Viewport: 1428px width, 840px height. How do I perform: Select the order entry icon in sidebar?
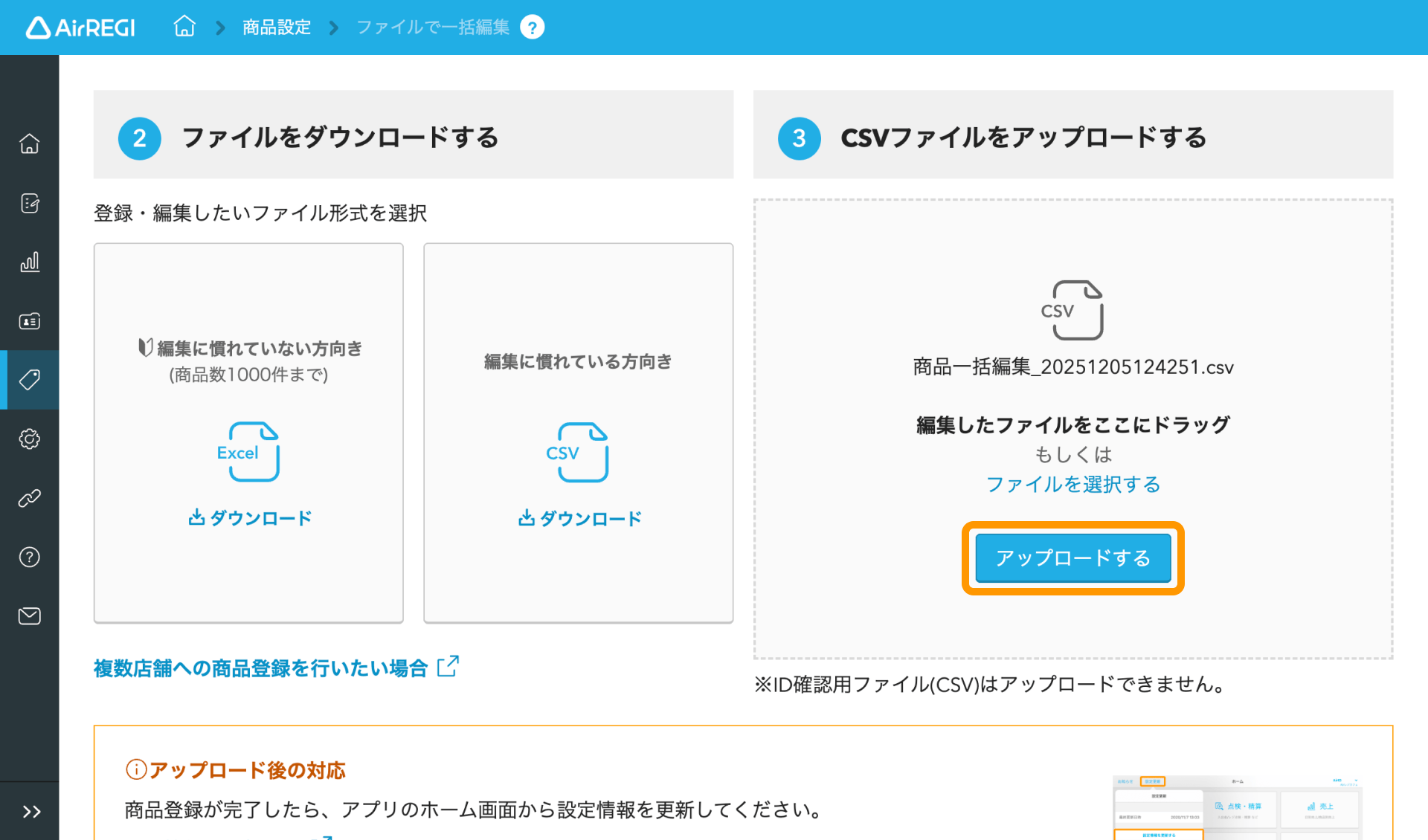pos(29,202)
